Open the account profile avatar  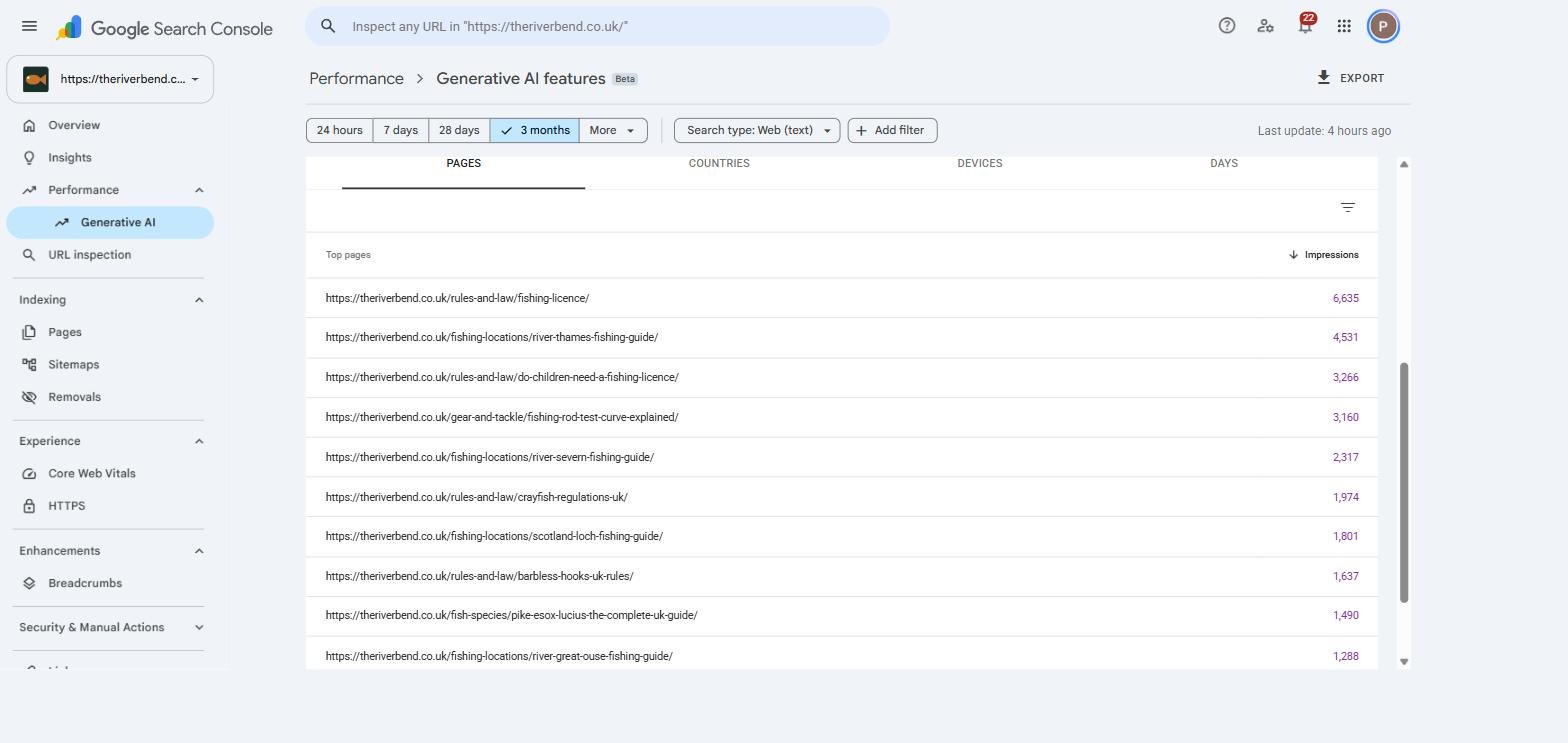[1383, 26]
